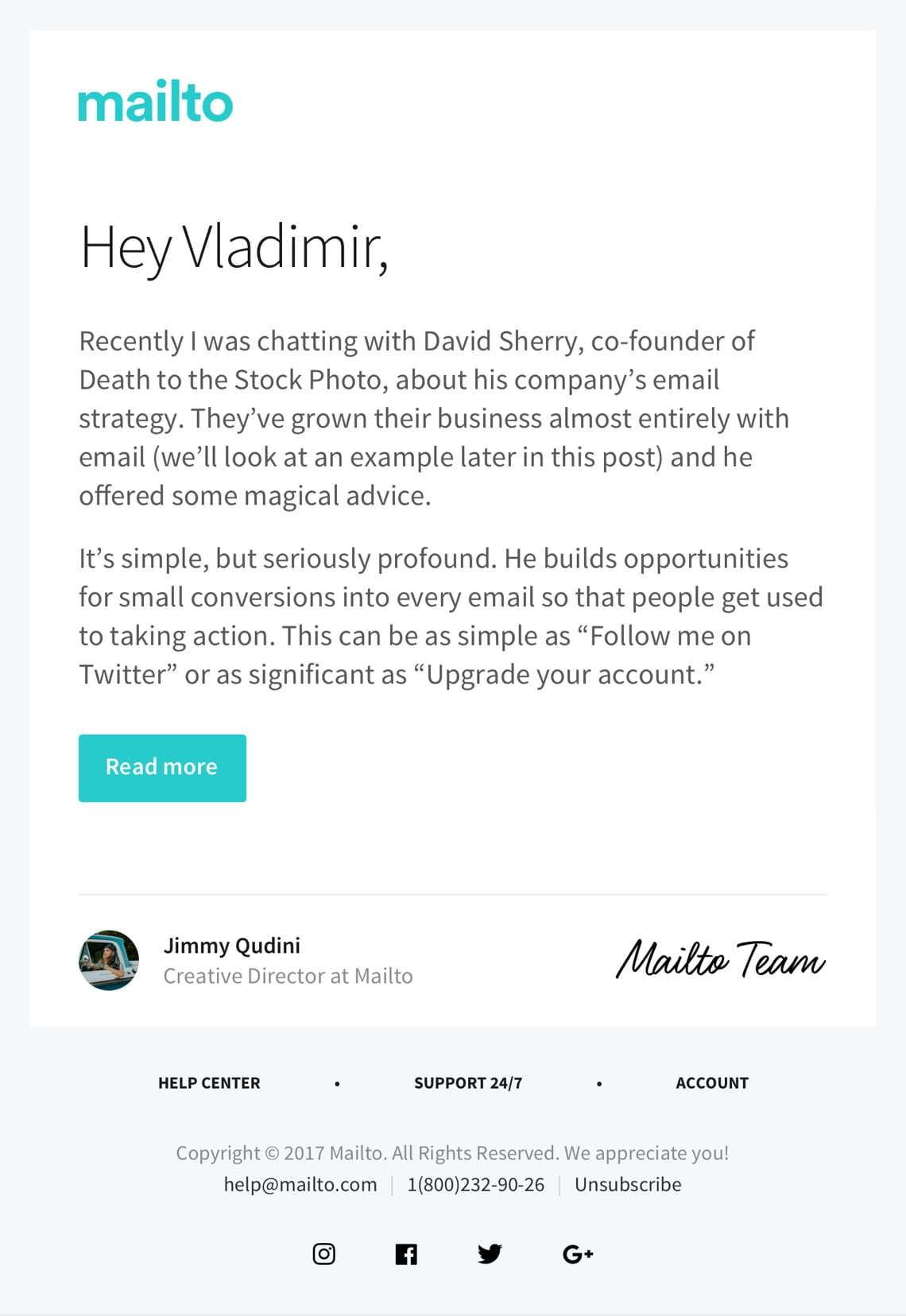Tap the 1(800)232-90-26 phone number

[x=476, y=1184]
